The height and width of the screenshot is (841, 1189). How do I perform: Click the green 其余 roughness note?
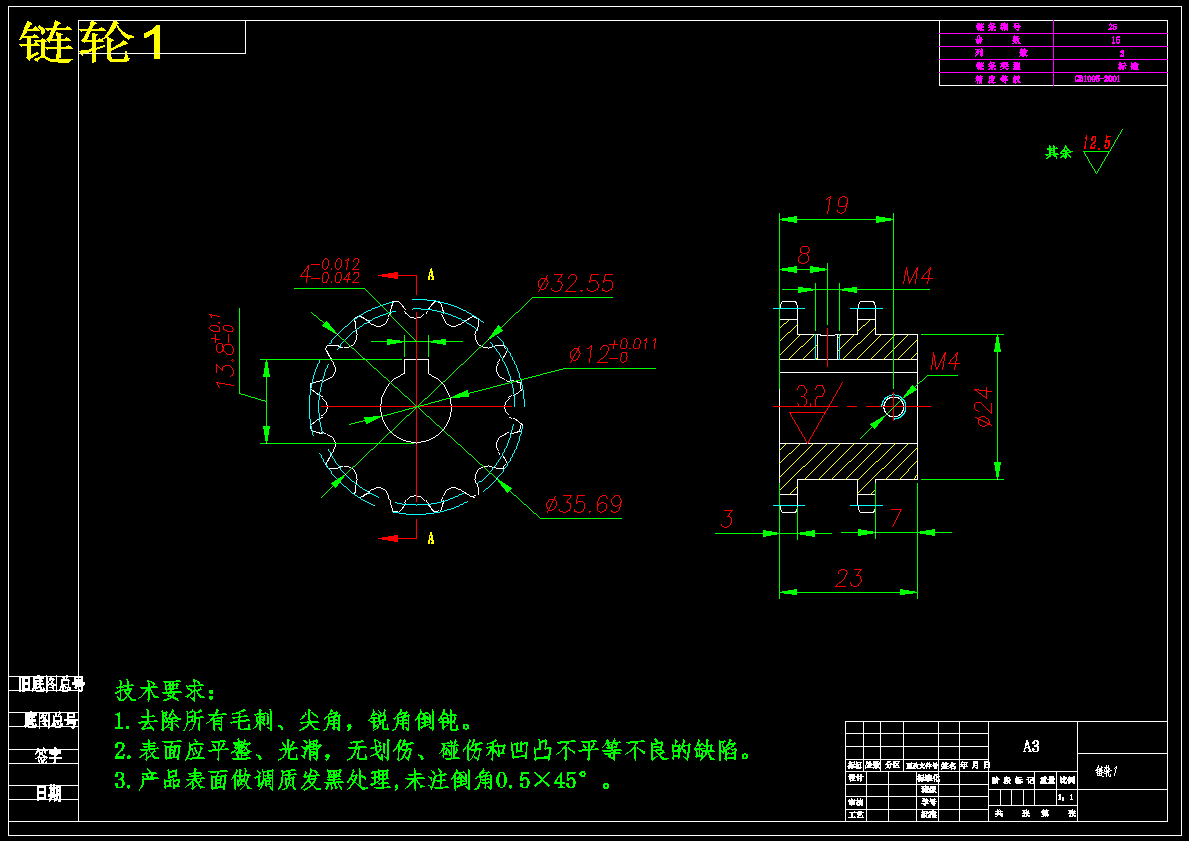click(x=1059, y=152)
